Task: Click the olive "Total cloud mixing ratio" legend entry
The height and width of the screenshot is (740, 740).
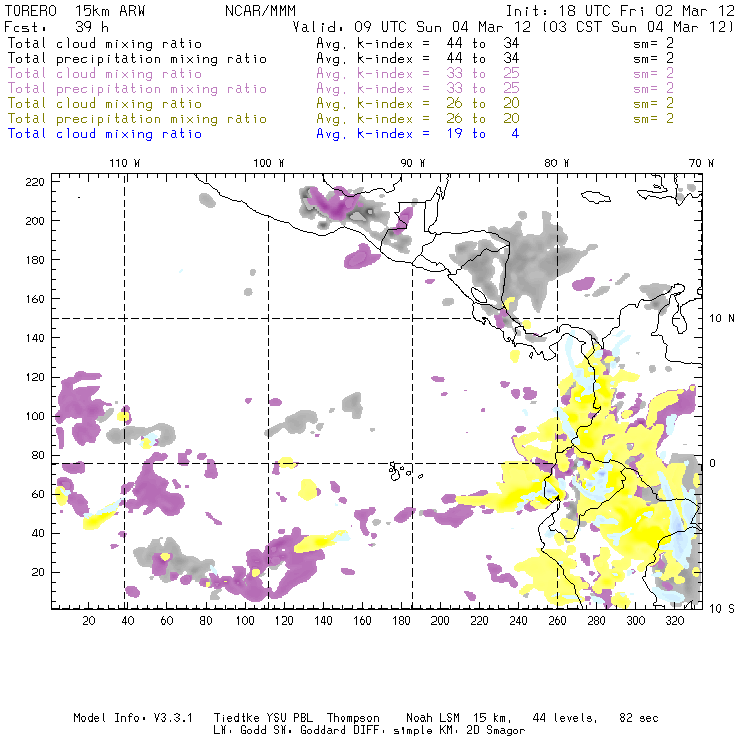Action: coord(105,104)
